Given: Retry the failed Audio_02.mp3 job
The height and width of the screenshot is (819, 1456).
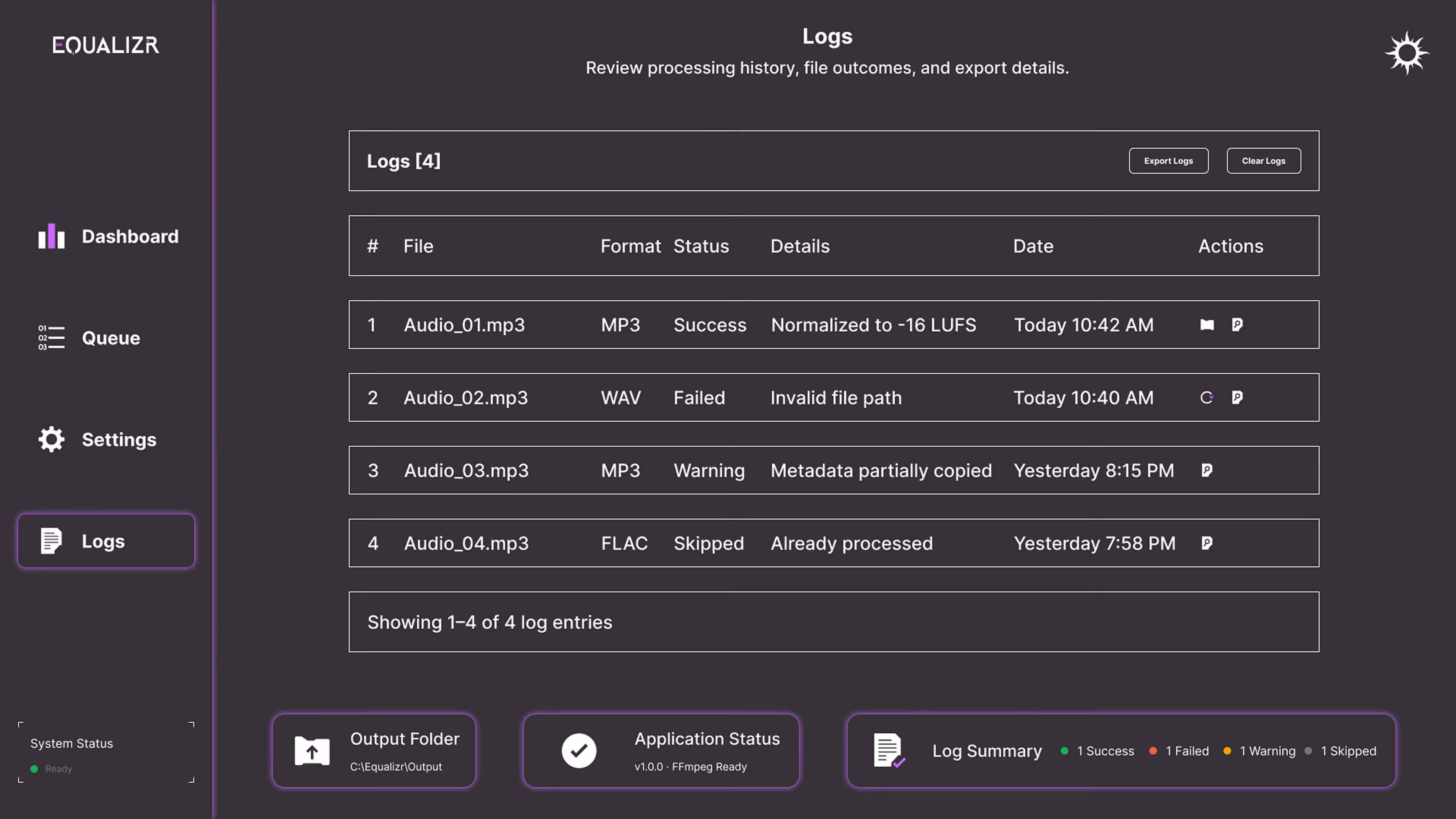Looking at the screenshot, I should 1207,397.
